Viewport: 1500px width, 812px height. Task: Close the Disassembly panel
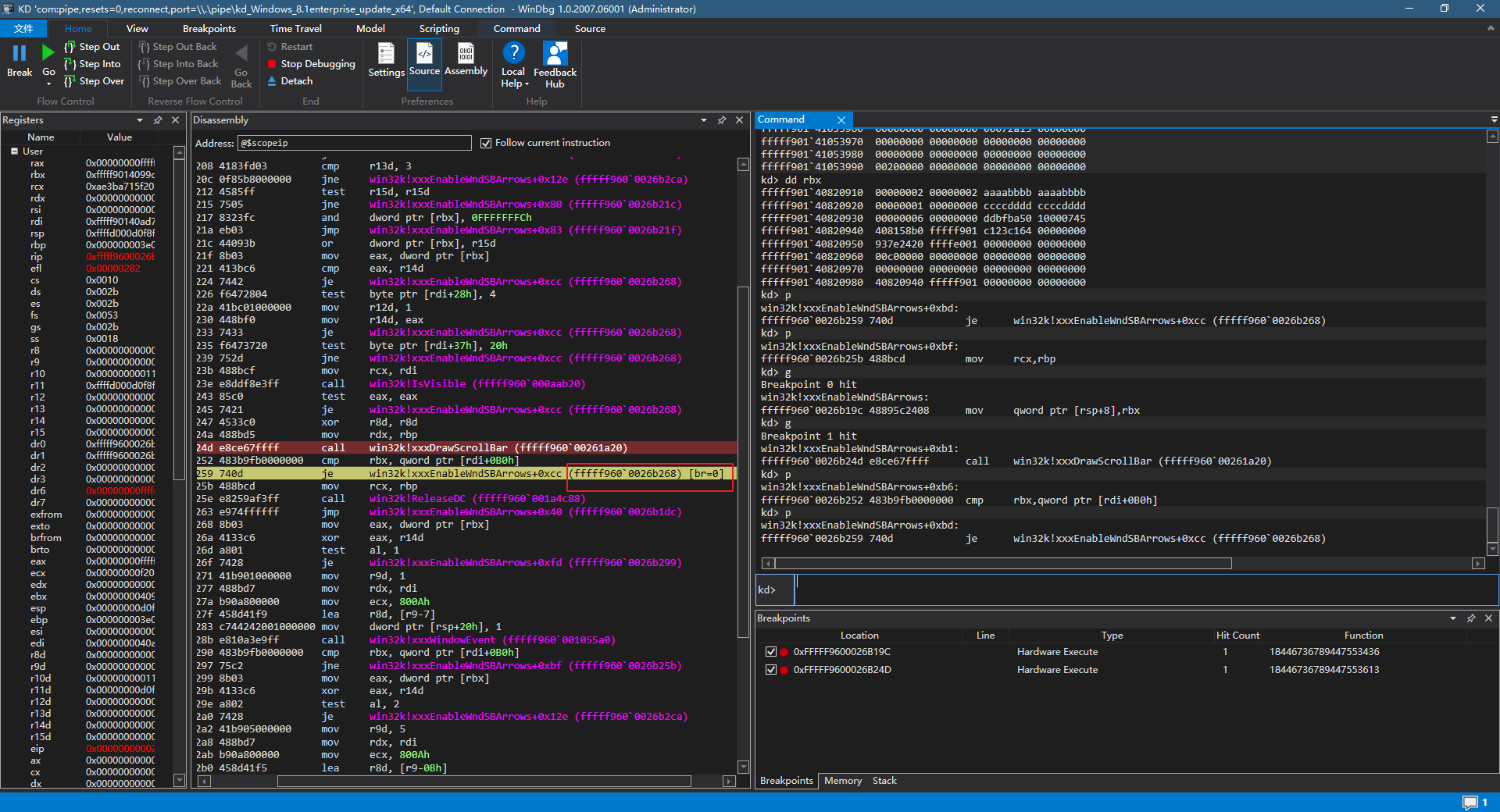[740, 120]
